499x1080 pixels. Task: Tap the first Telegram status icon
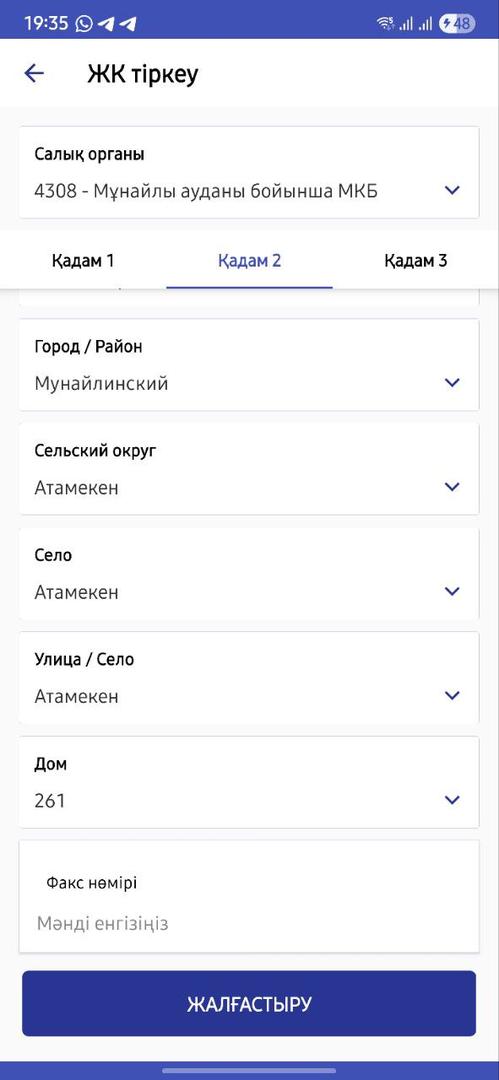106,23
